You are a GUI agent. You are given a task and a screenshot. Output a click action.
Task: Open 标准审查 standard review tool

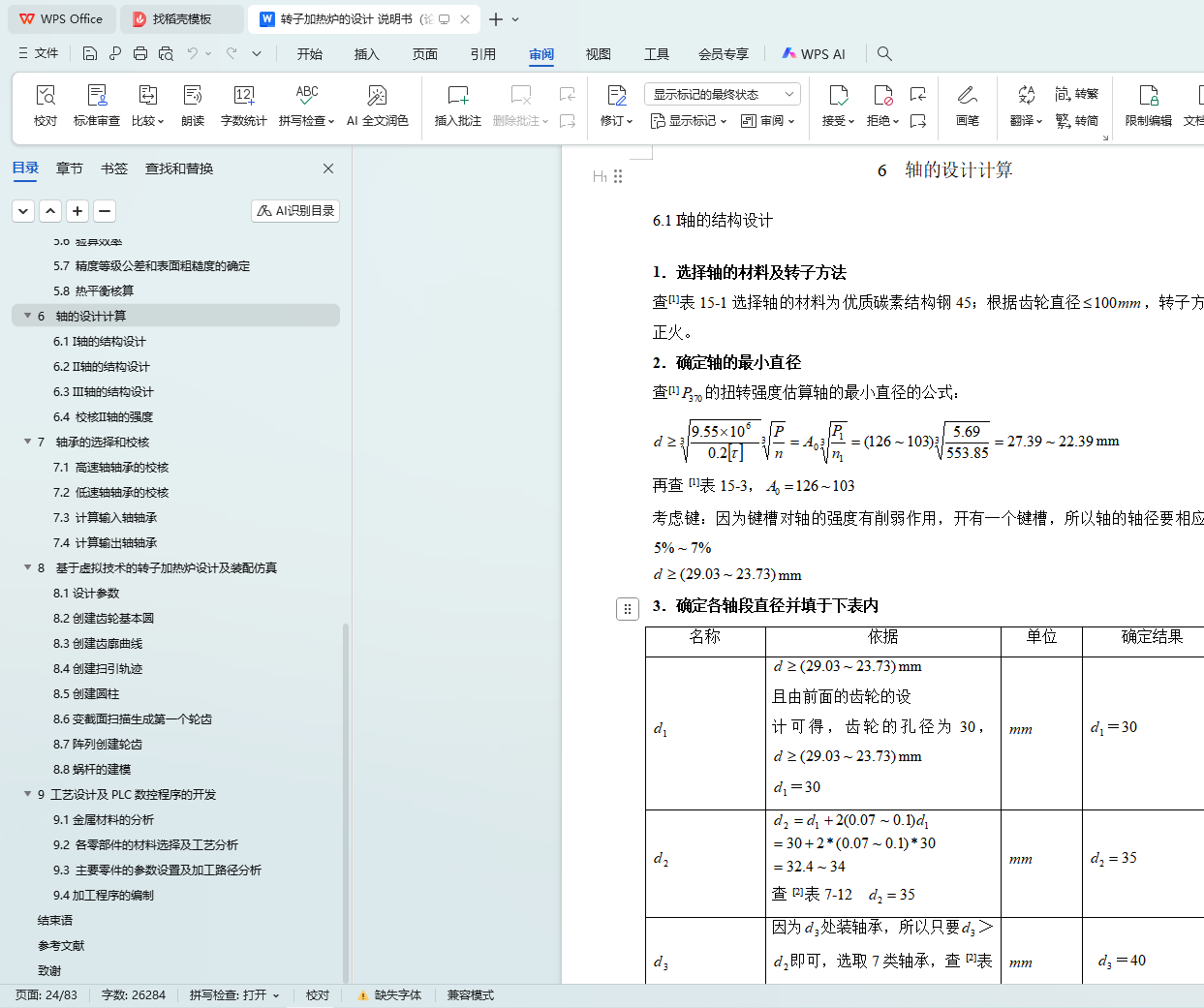coord(97,106)
